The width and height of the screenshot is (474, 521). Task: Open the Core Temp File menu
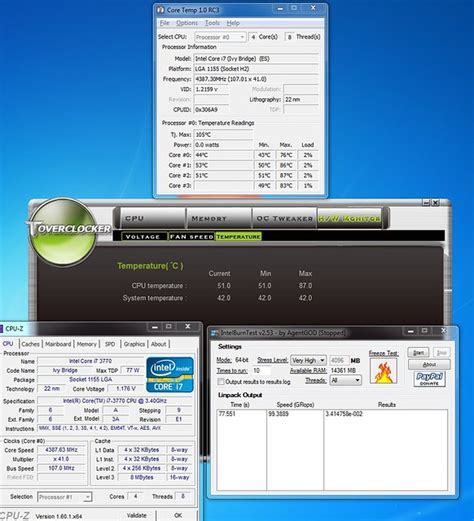[165, 23]
